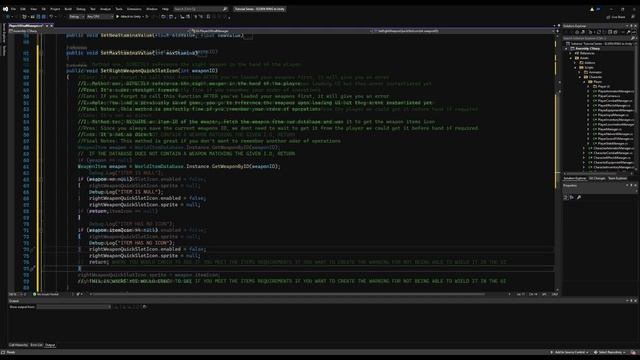Click Add to Source Control in status bar
The height and width of the screenshot is (360, 640).
pos(570,352)
